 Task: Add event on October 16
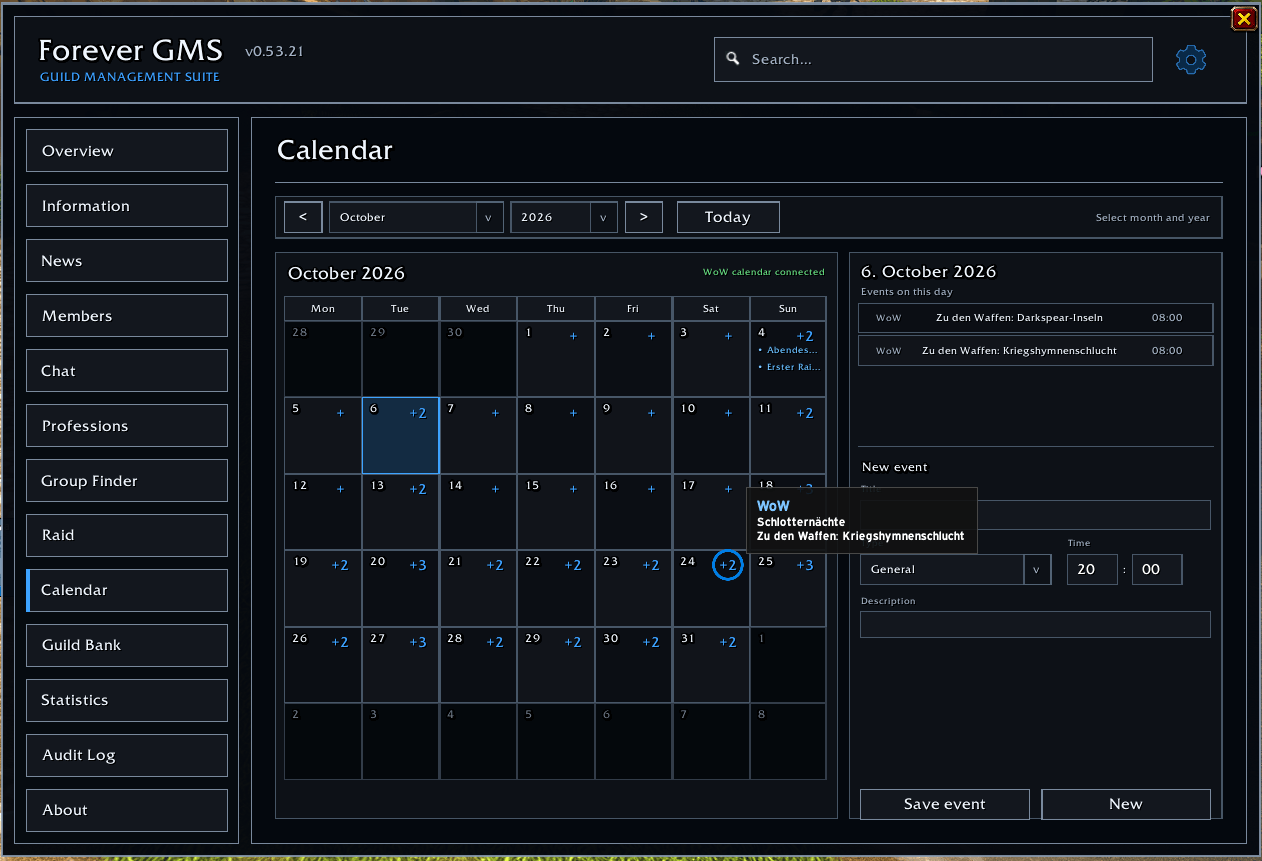click(x=651, y=489)
